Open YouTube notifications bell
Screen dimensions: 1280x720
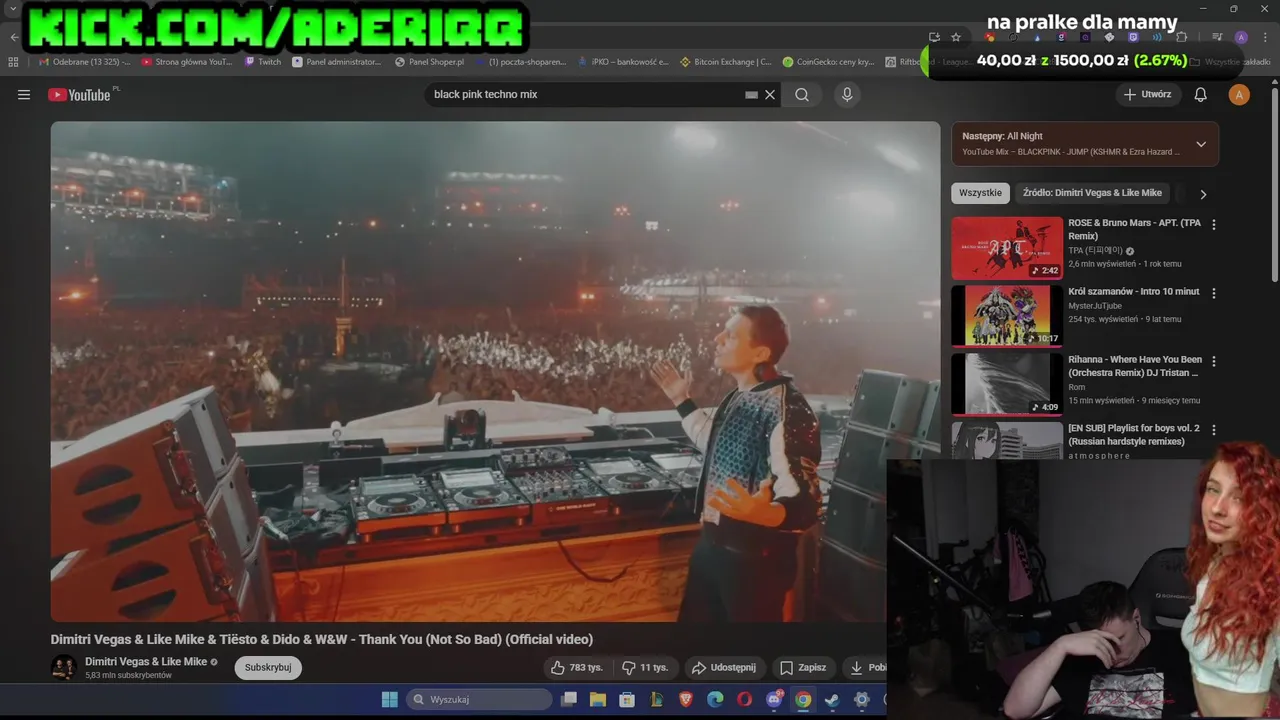pyautogui.click(x=1201, y=95)
